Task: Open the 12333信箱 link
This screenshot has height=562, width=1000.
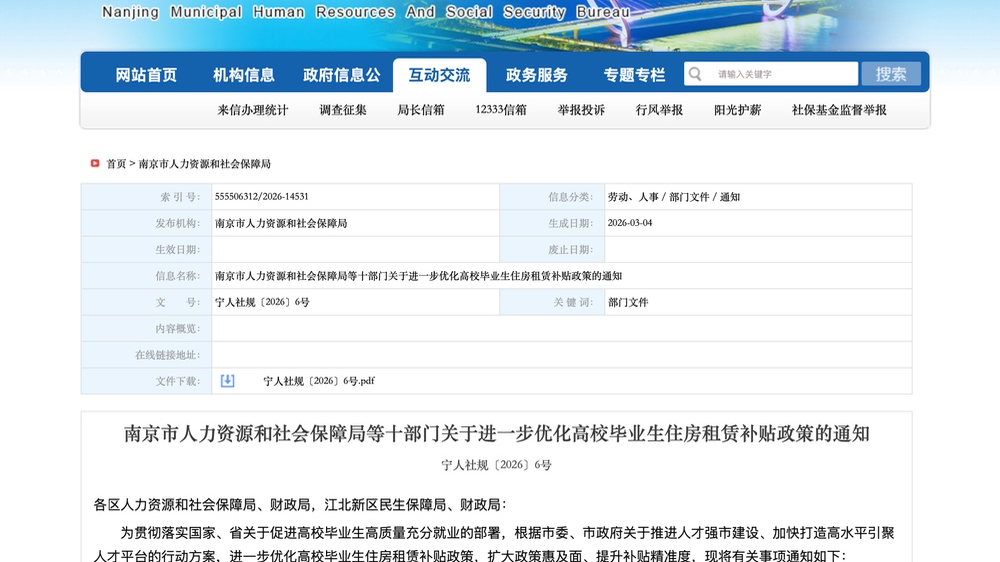Action: tap(501, 110)
